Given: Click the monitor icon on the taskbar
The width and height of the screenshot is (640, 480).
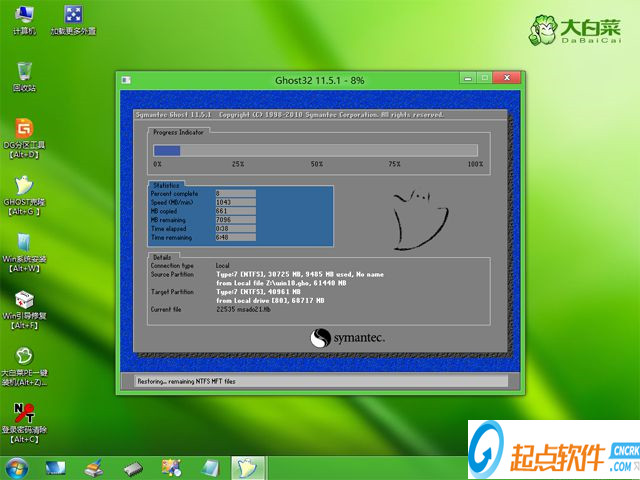Looking at the screenshot, I should 55,467.
